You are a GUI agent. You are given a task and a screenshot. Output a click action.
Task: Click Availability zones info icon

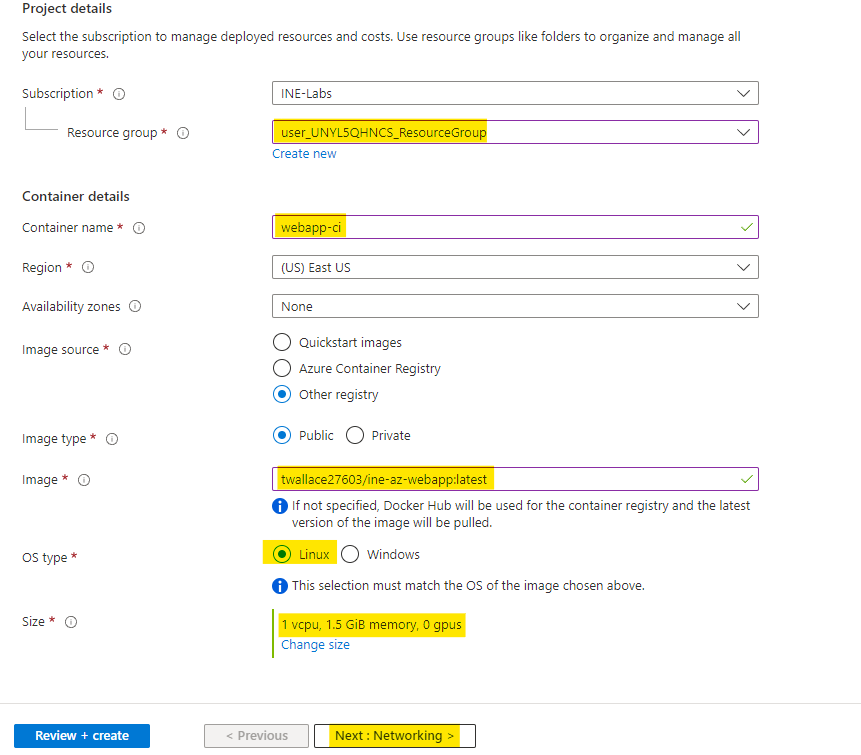pos(135,307)
